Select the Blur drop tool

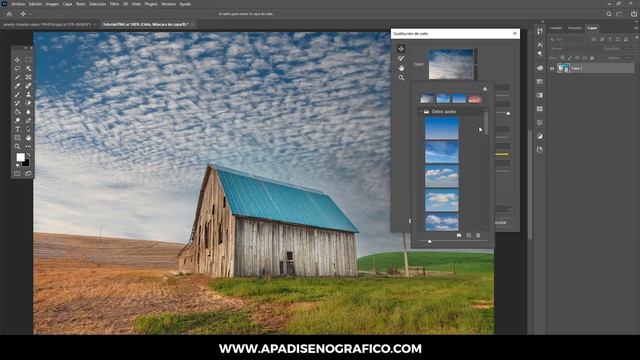[28, 112]
